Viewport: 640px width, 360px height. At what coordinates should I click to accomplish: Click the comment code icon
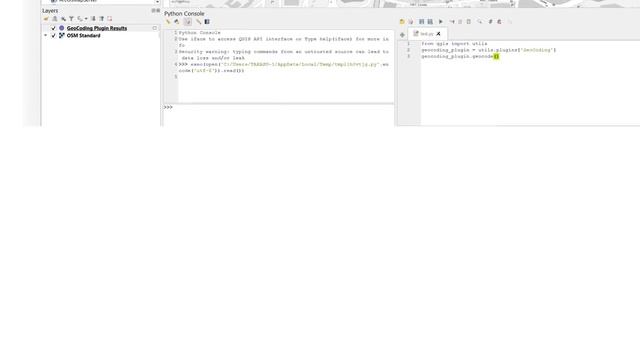pyautogui.click(x=490, y=22)
